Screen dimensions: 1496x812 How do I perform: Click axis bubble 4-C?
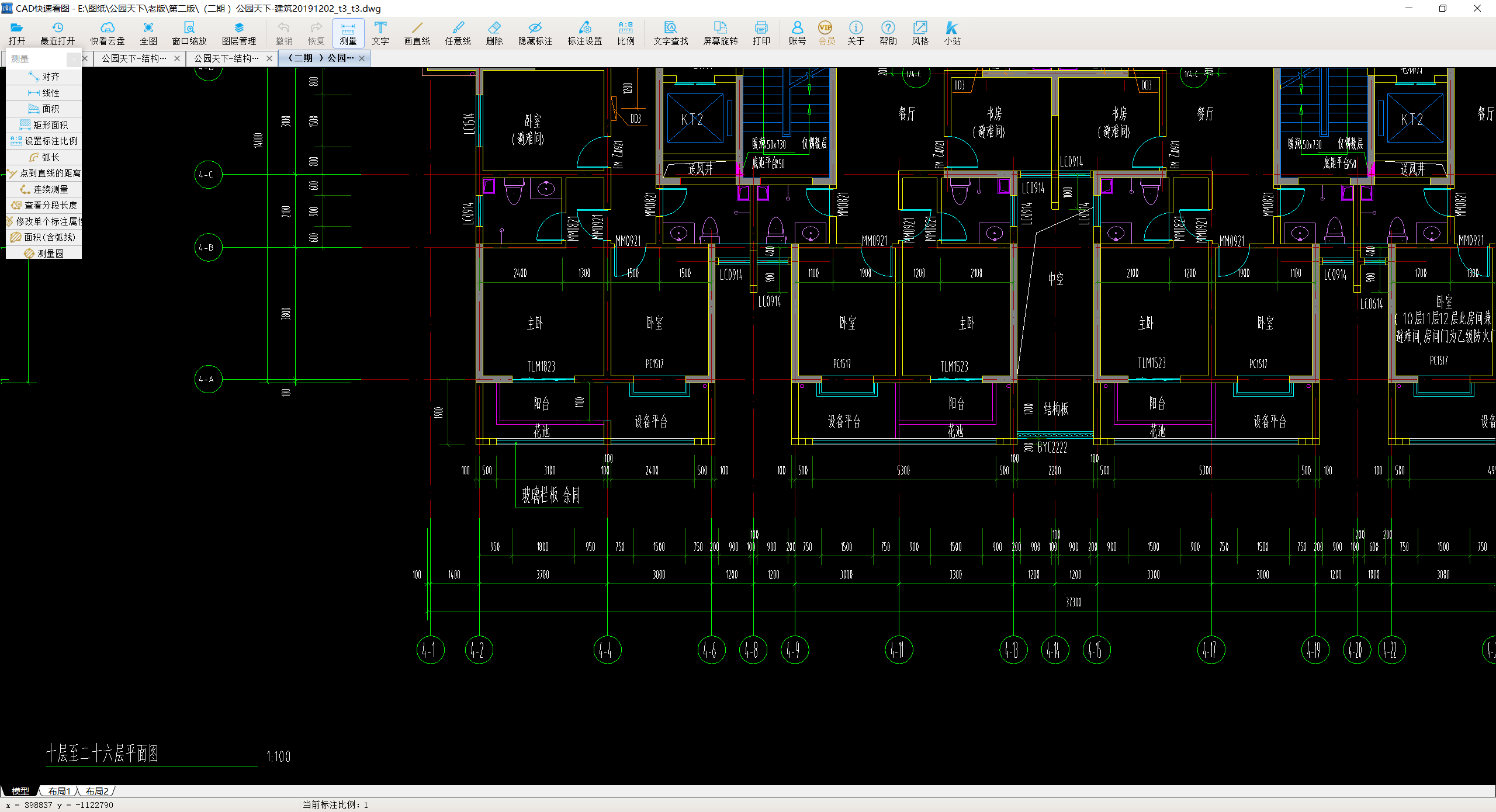[208, 175]
